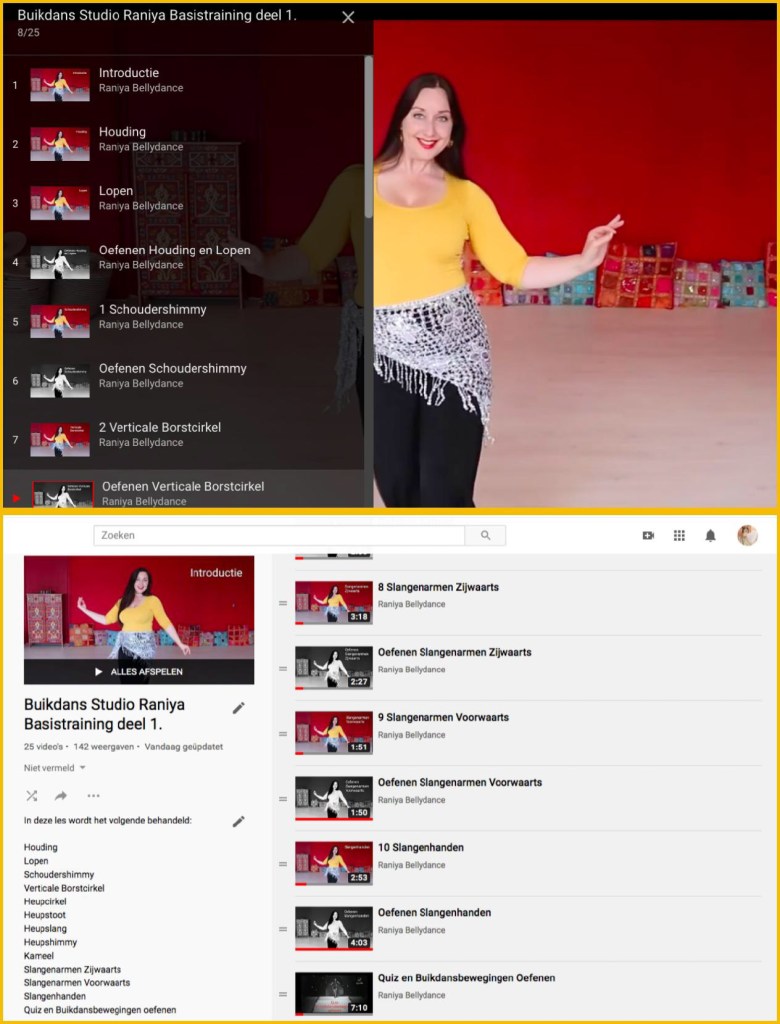Open '8 Slangenarmen Zijwaarts' video thumbnail
780x1024 pixels.
(x=333, y=603)
